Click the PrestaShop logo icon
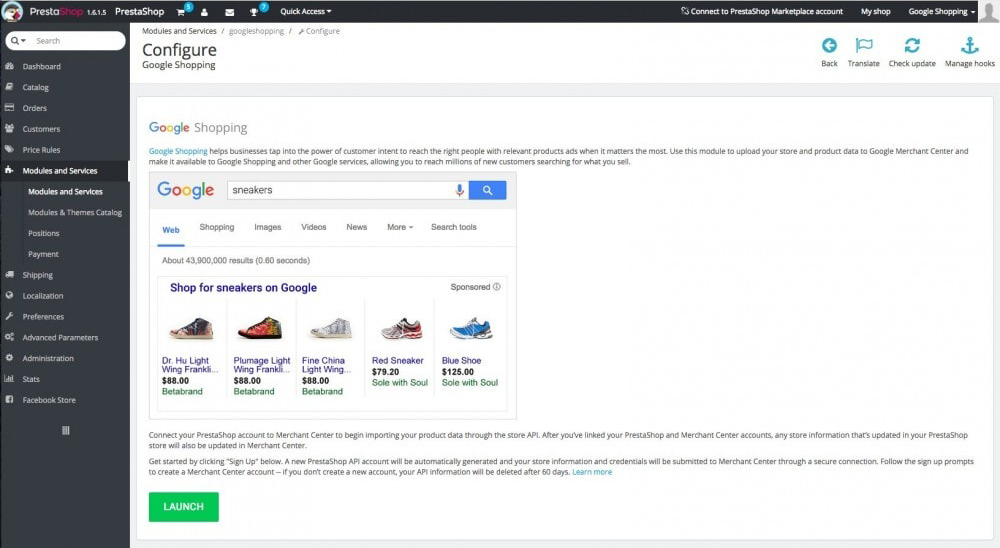The height and width of the screenshot is (548, 1000). [x=13, y=11]
